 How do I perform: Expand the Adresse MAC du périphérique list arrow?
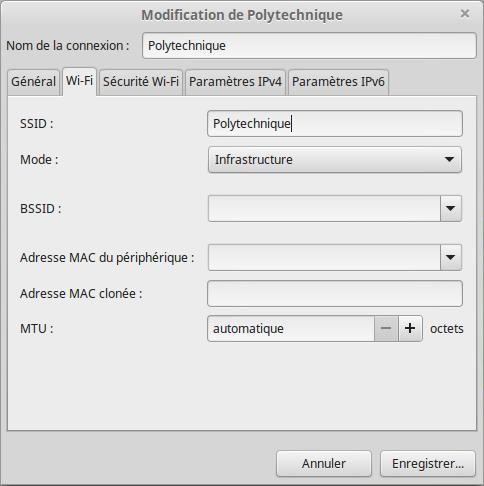451,257
